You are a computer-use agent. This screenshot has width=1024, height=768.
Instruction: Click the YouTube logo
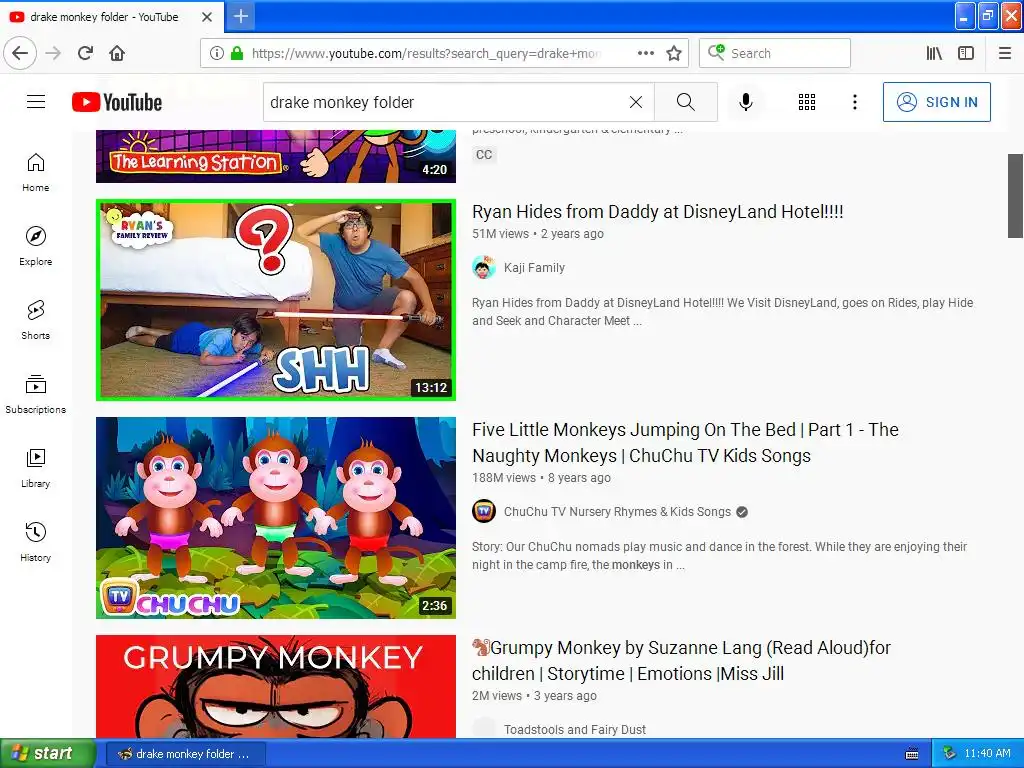[x=117, y=102]
